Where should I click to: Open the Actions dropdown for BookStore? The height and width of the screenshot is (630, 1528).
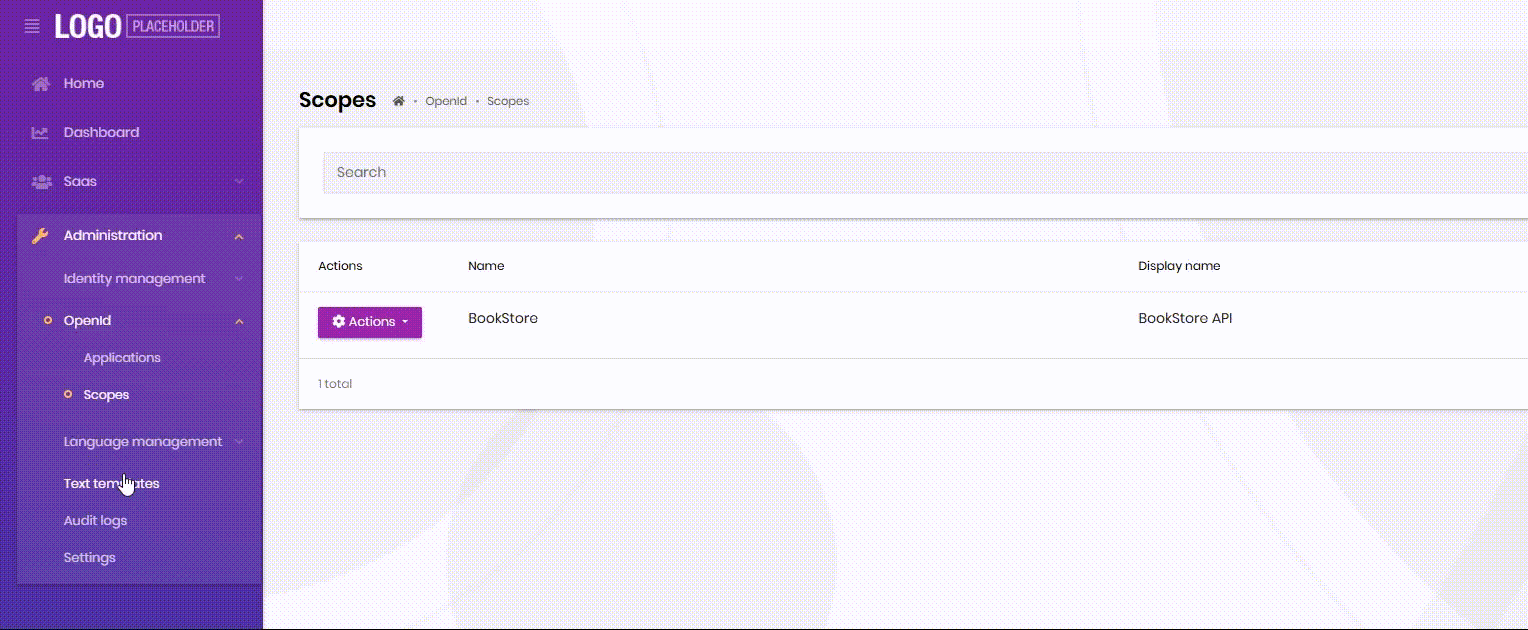point(370,322)
